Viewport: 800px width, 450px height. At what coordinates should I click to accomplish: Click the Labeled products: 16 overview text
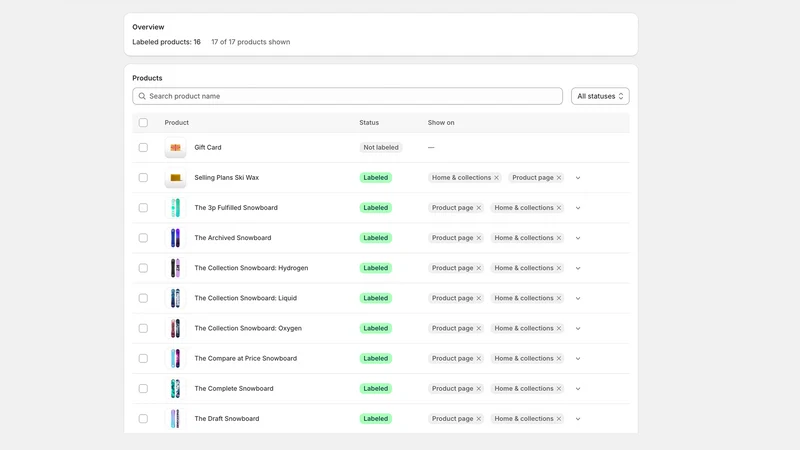[x=166, y=42]
